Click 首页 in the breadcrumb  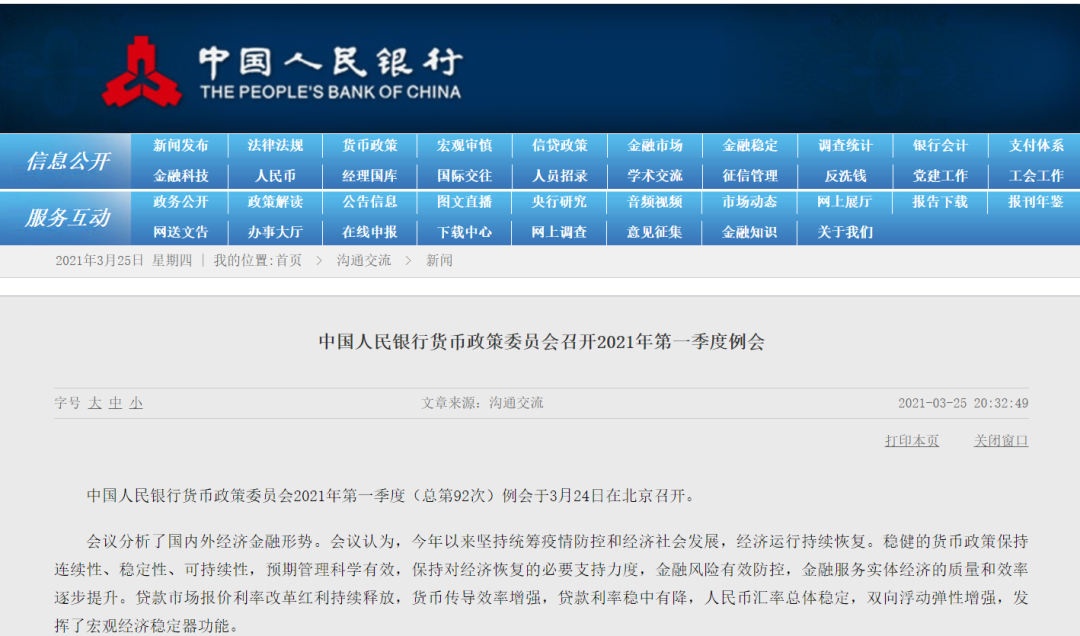pos(289,260)
